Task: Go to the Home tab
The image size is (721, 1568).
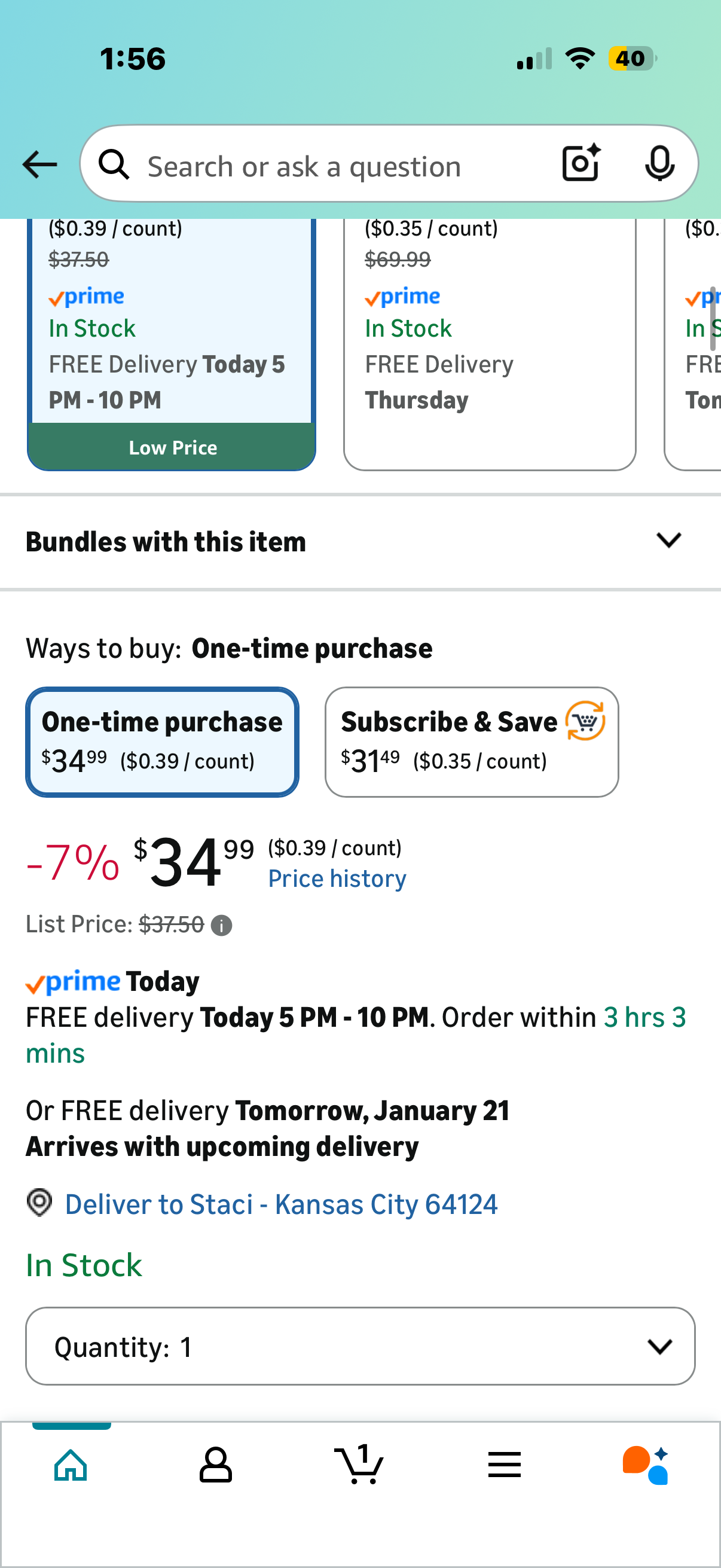Action: [x=71, y=1464]
